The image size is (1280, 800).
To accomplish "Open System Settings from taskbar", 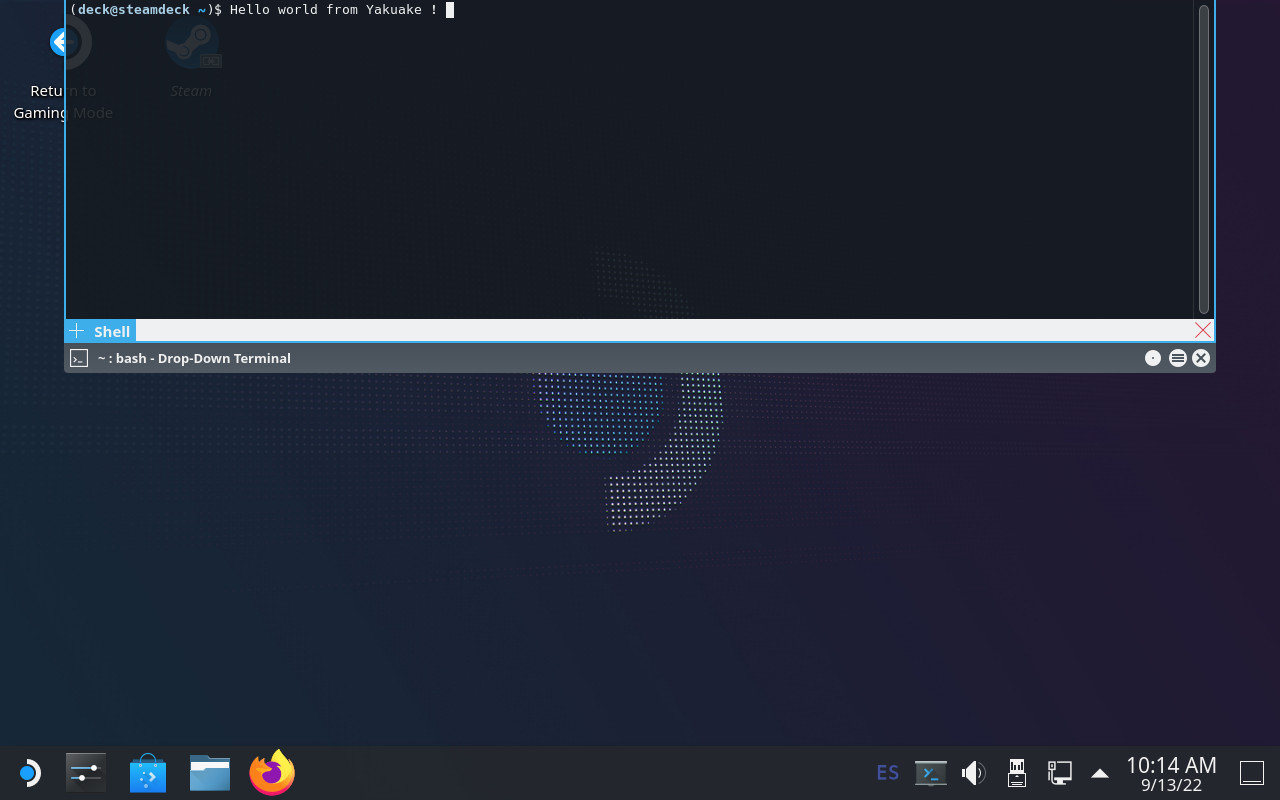I will pyautogui.click(x=85, y=773).
